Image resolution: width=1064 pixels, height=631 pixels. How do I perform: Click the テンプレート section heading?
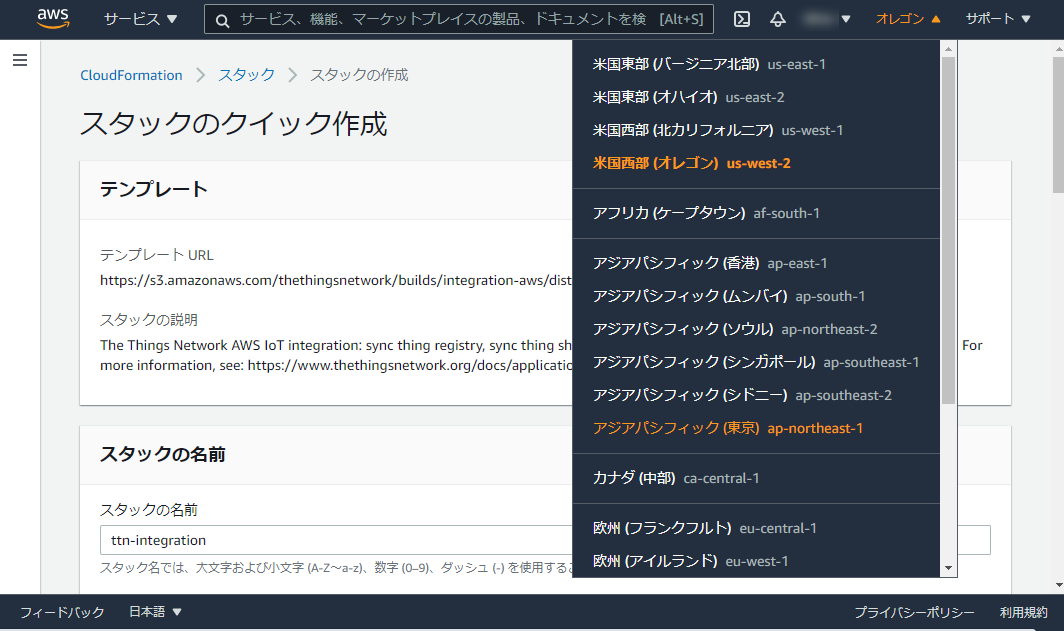point(153,189)
